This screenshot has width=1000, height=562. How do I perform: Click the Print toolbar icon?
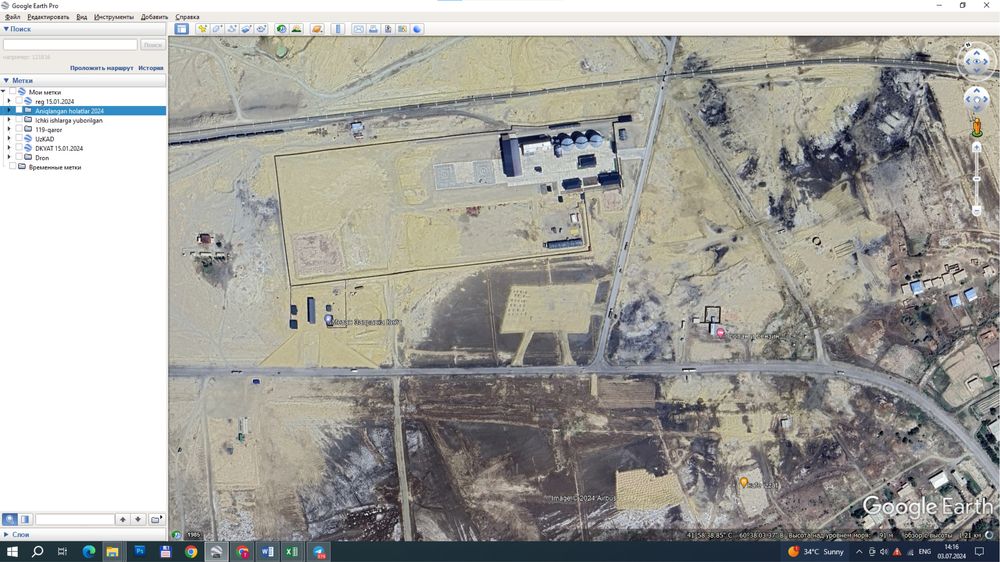(373, 29)
